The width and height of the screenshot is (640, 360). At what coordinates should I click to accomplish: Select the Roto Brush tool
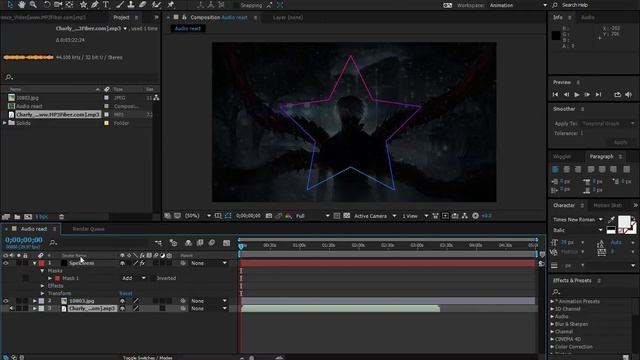tap(156, 4)
